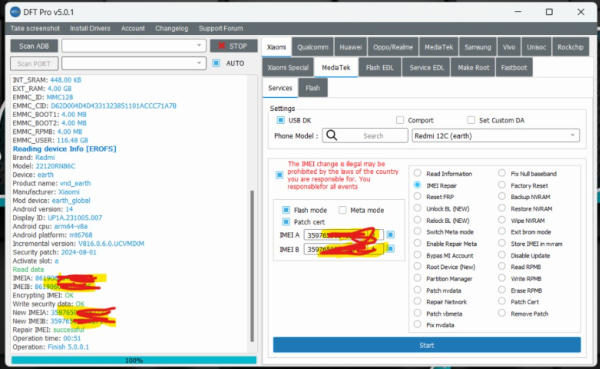The image size is (600, 369).
Task: Choose the Patch Cert radio option
Action: pyautogui.click(x=502, y=302)
